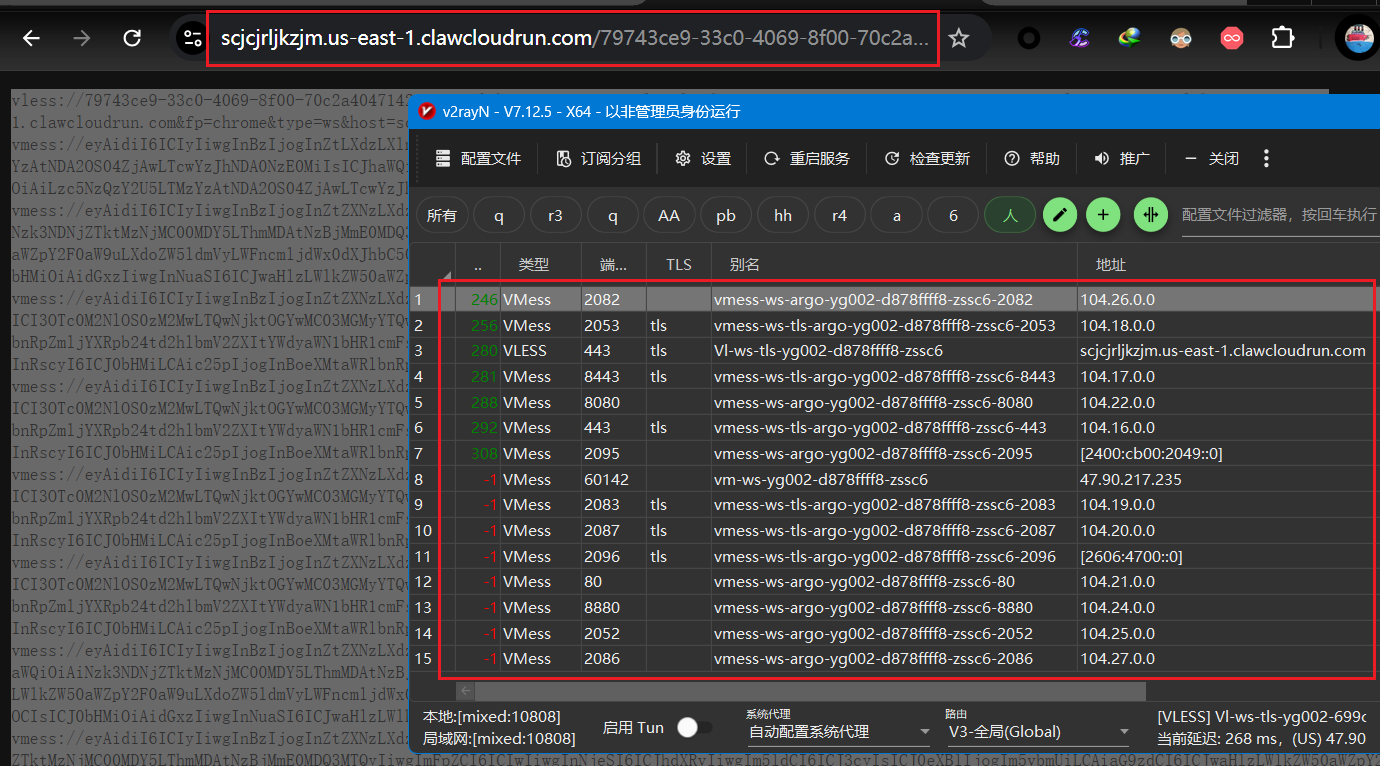Go back in the browser

point(32,38)
